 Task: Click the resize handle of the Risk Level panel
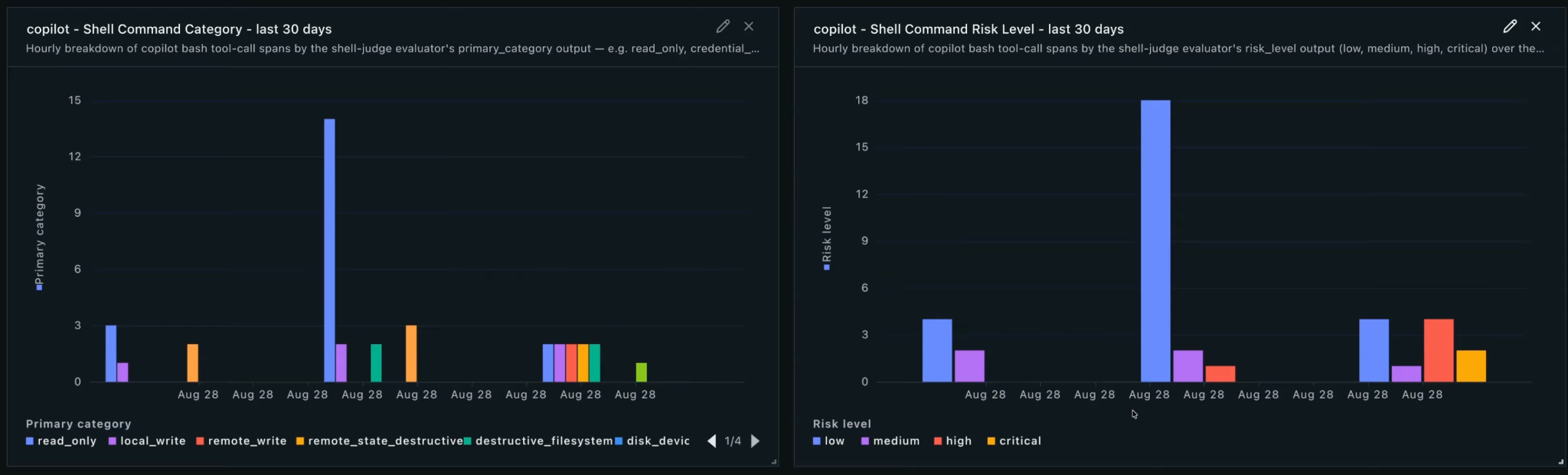coord(1561,461)
